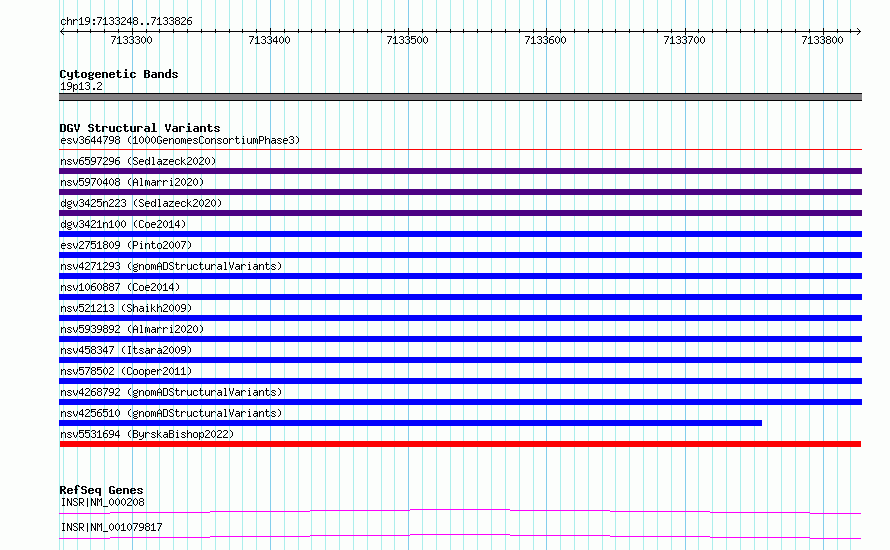Image resolution: width=890 pixels, height=550 pixels.
Task: Open the INSR|NM_001079817 transcript label
Action: [111, 527]
